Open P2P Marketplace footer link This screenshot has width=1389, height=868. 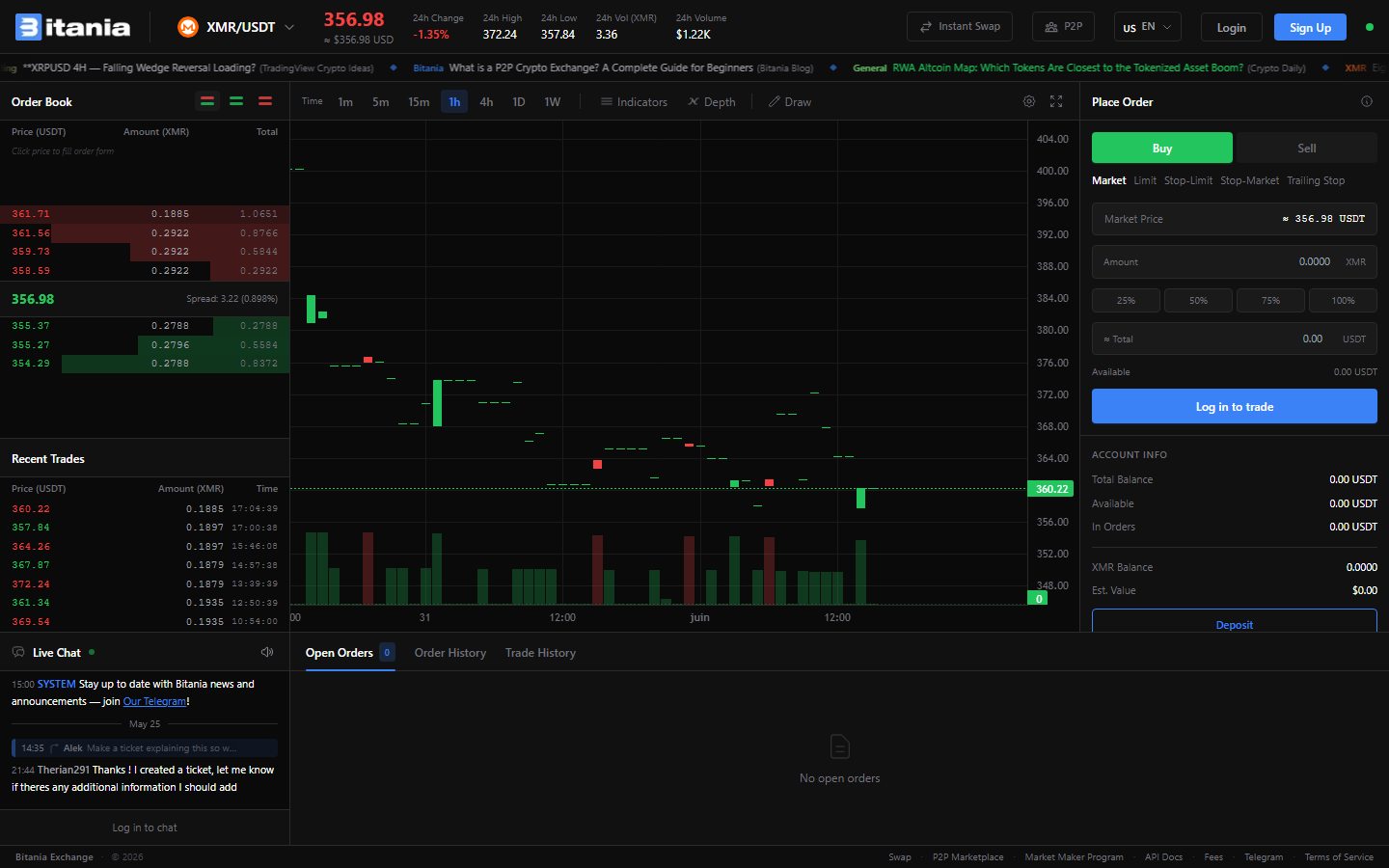(x=967, y=856)
